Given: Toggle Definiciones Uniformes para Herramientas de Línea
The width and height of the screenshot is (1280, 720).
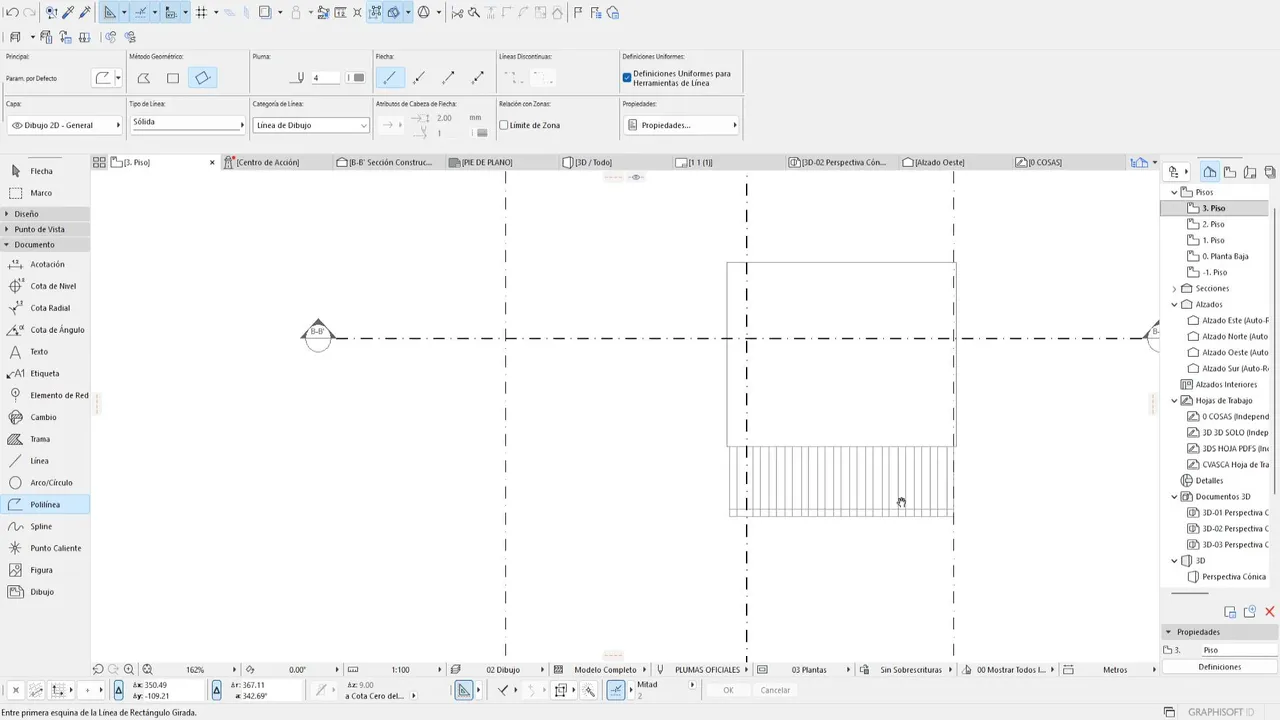Looking at the screenshot, I should coord(627,77).
